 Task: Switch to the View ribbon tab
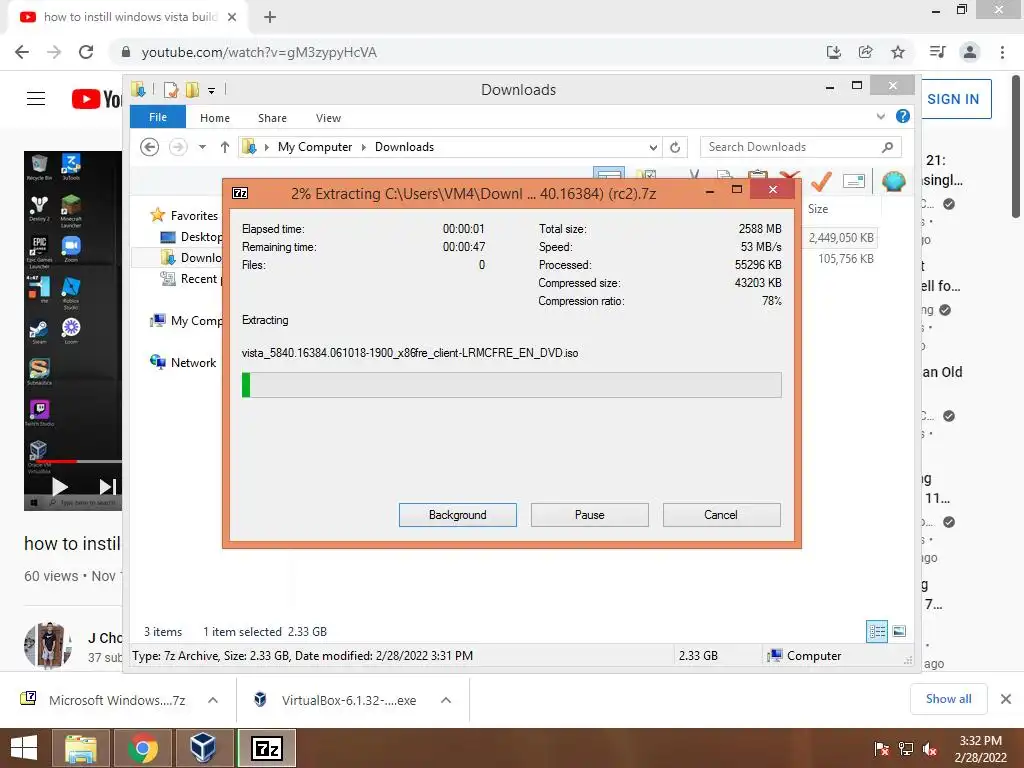click(x=328, y=118)
